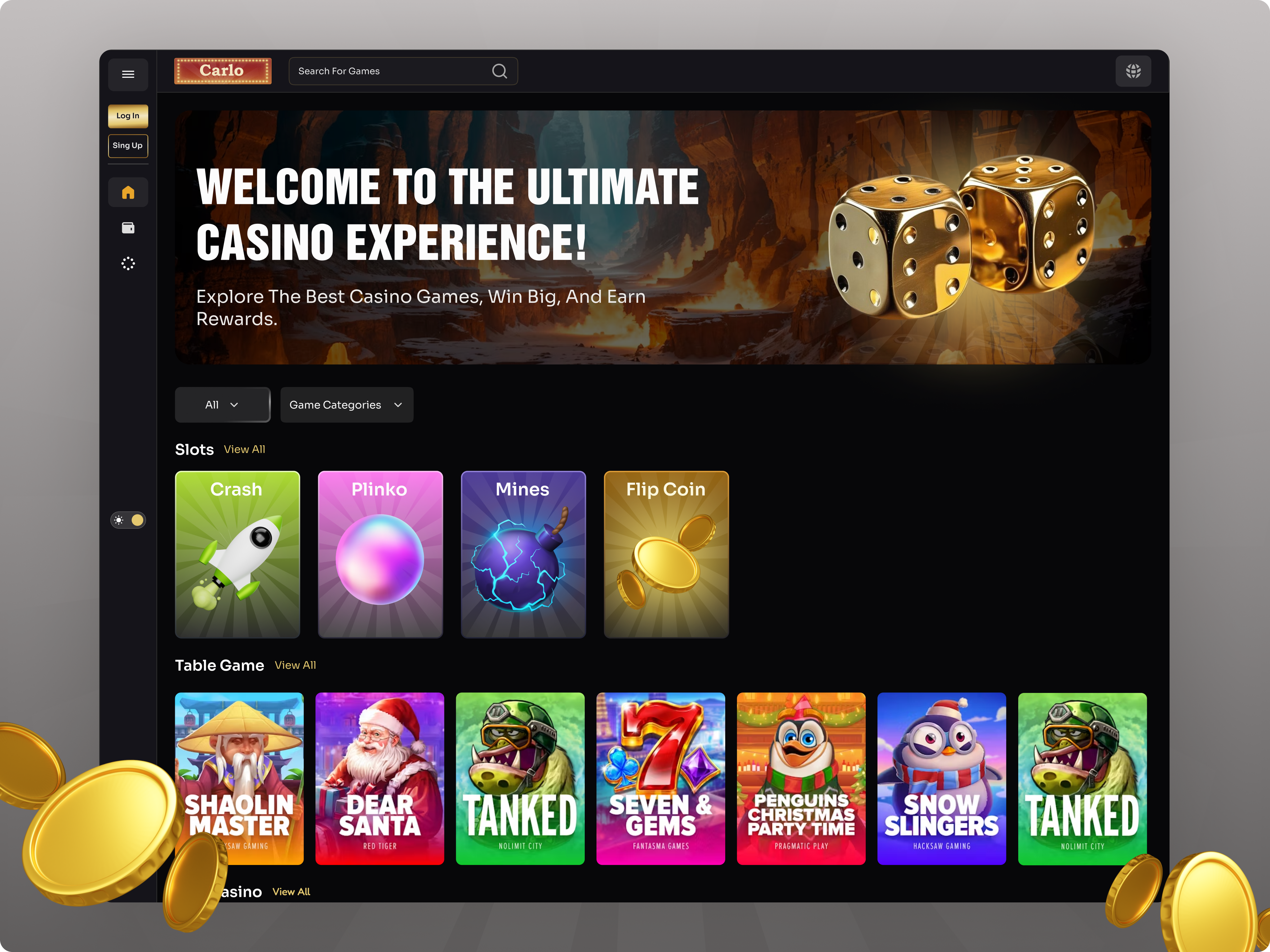Screen dimensions: 1270x952
Task: Select the Table Game section heading
Action: (220, 665)
